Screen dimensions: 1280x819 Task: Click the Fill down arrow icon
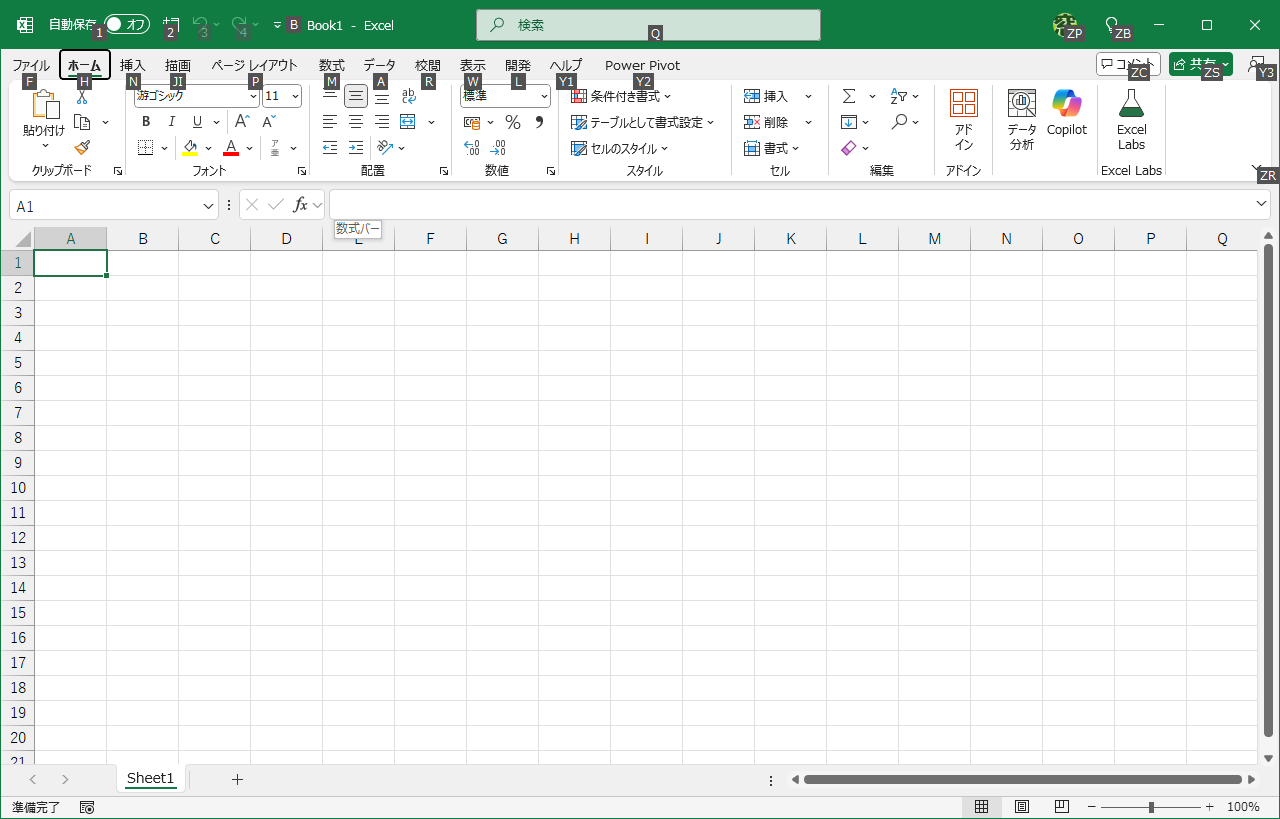click(849, 122)
